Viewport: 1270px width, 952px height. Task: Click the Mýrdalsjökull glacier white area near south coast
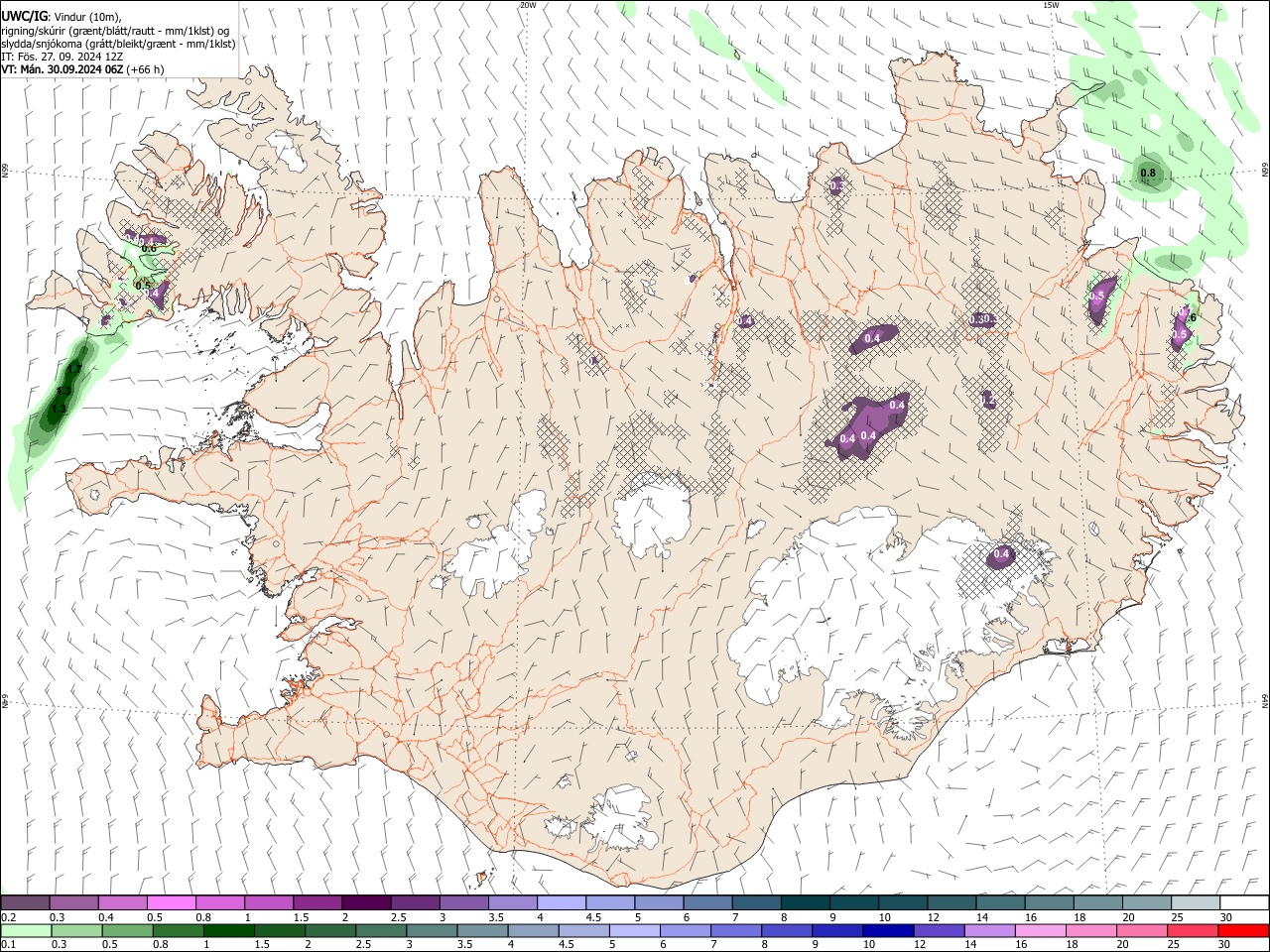[x=620, y=818]
